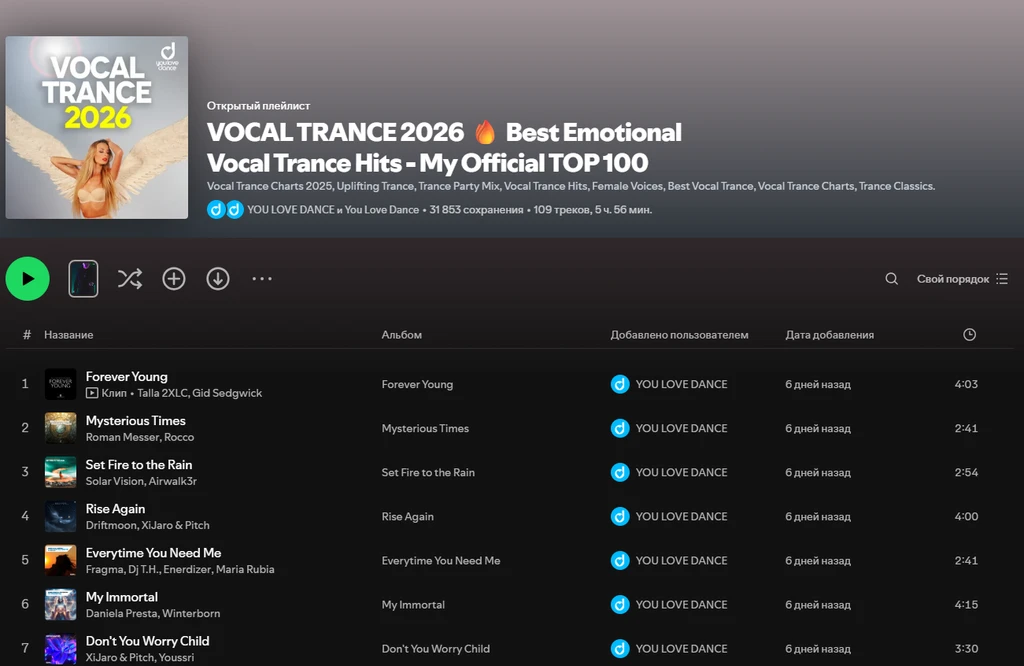Select 'Don't You Worry Child' track title
Image resolution: width=1024 pixels, height=666 pixels.
(x=148, y=641)
